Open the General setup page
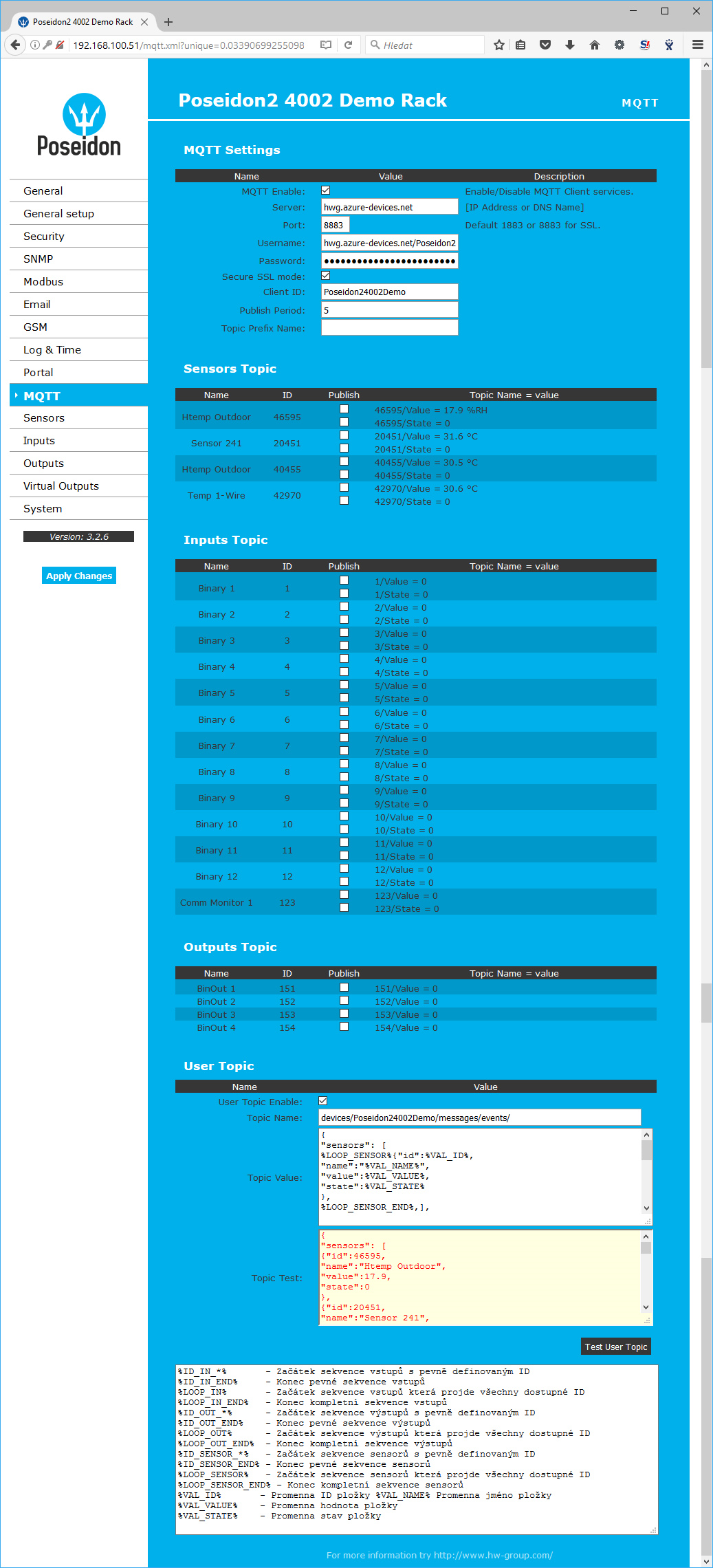Image resolution: width=713 pixels, height=1568 pixels. (78, 213)
